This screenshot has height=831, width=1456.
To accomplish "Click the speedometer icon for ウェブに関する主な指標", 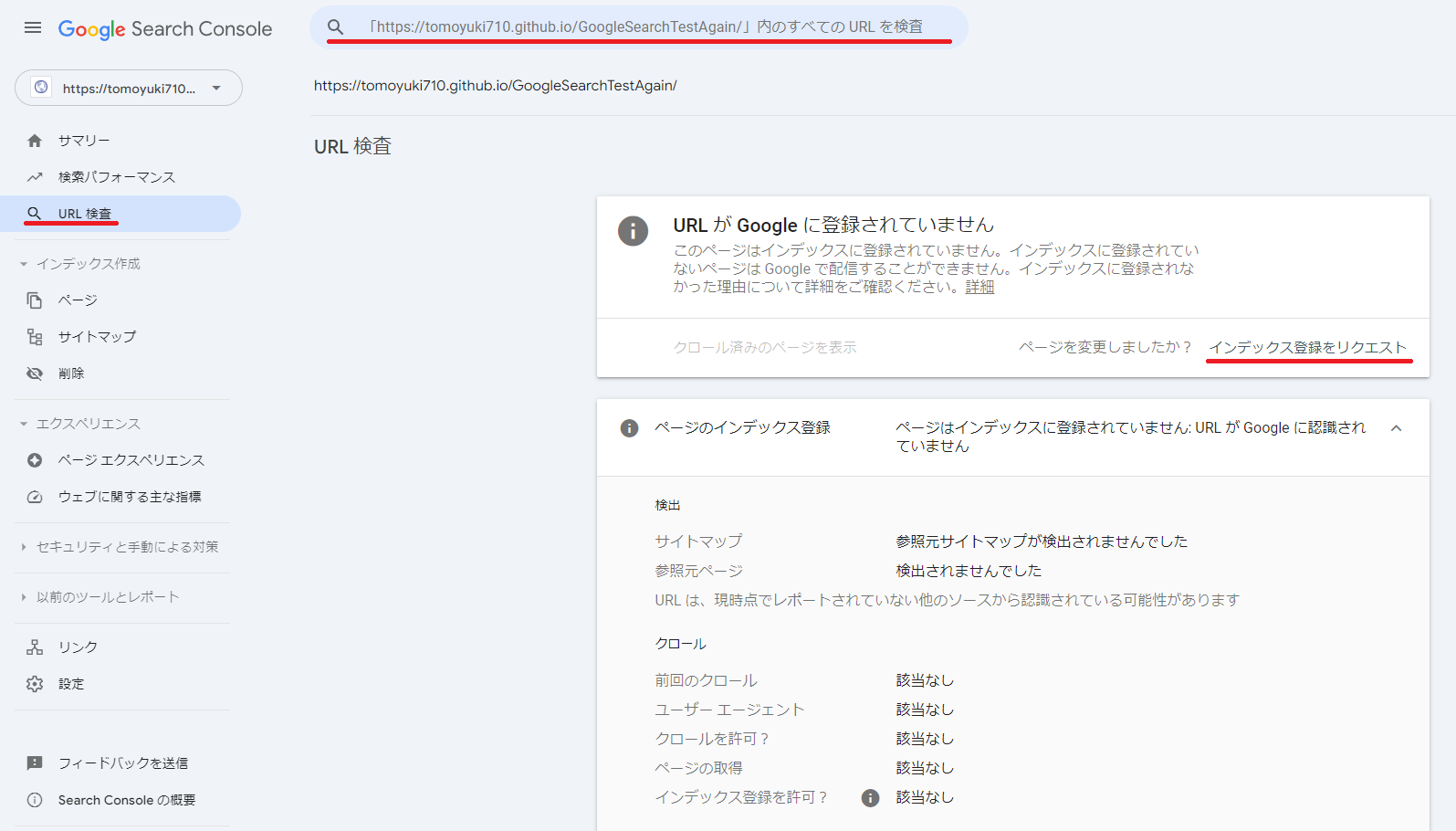I will 35,497.
